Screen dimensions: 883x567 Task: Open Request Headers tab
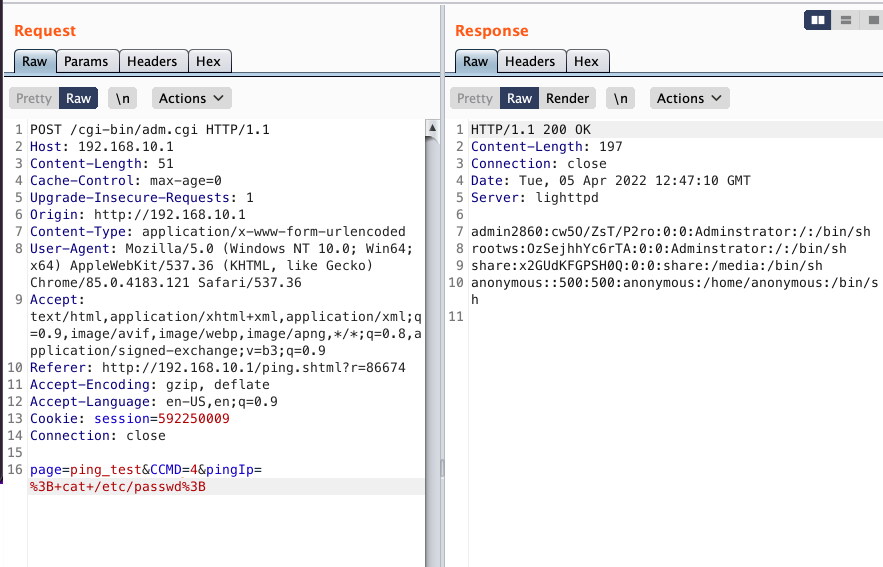[152, 61]
